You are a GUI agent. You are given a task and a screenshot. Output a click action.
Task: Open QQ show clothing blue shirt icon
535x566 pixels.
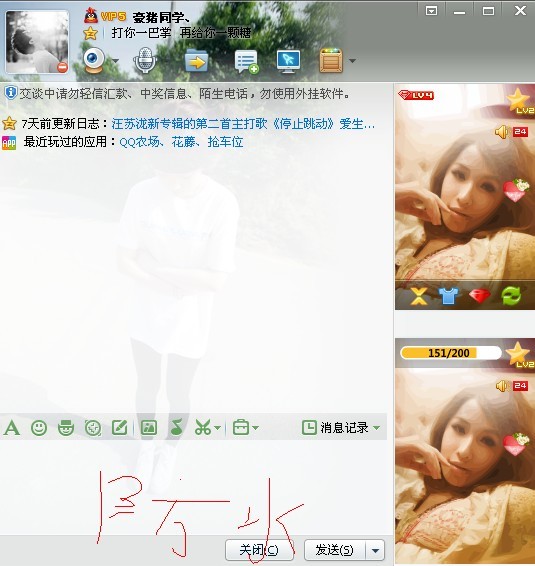pos(449,296)
